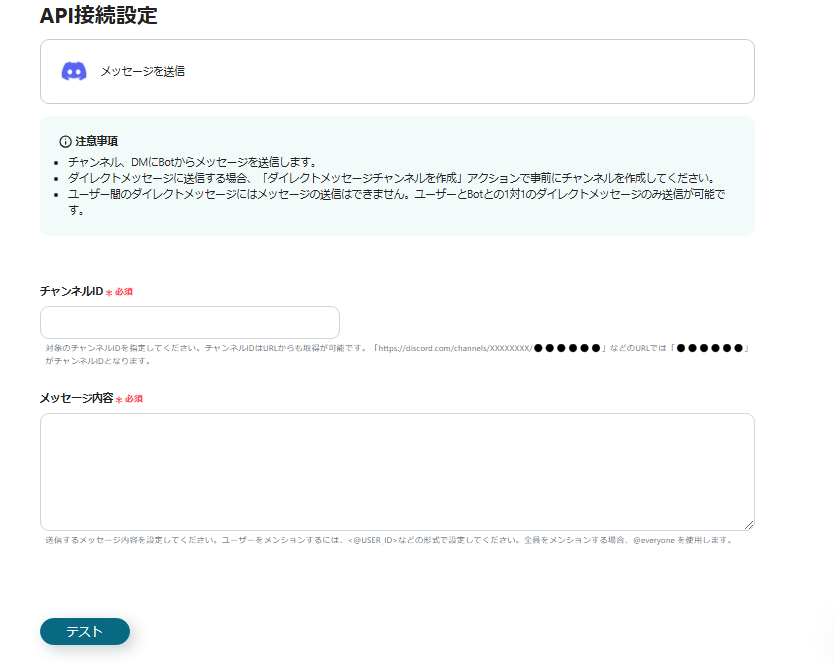Click the message help text mentioning @everyone
Viewport: 834px width, 665px height.
390,540
